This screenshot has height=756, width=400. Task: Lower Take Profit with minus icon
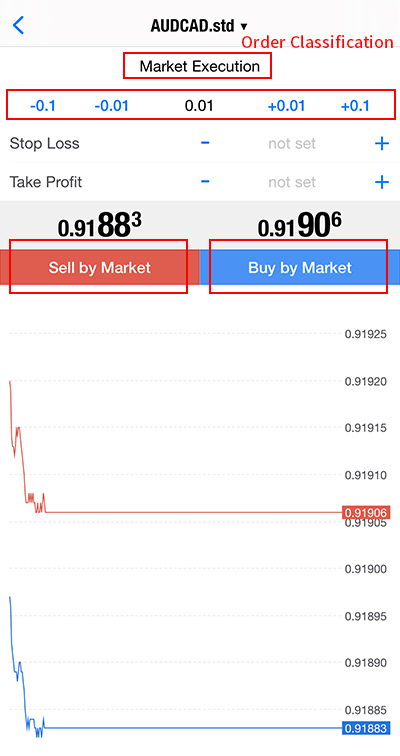[x=205, y=181]
